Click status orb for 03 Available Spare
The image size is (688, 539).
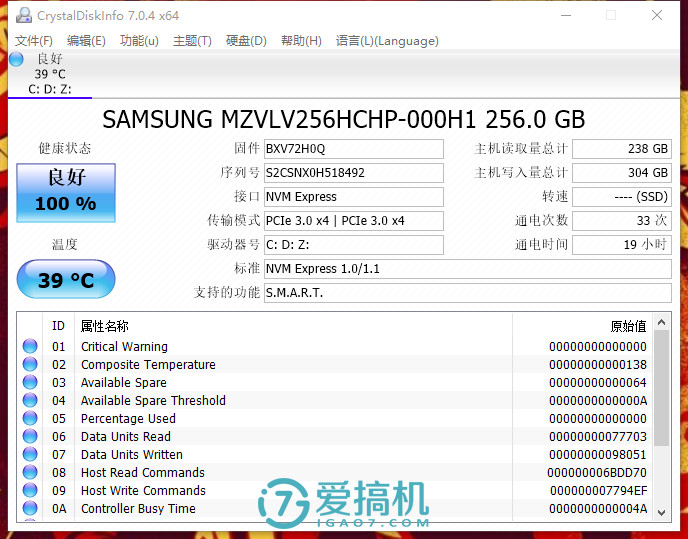point(30,382)
